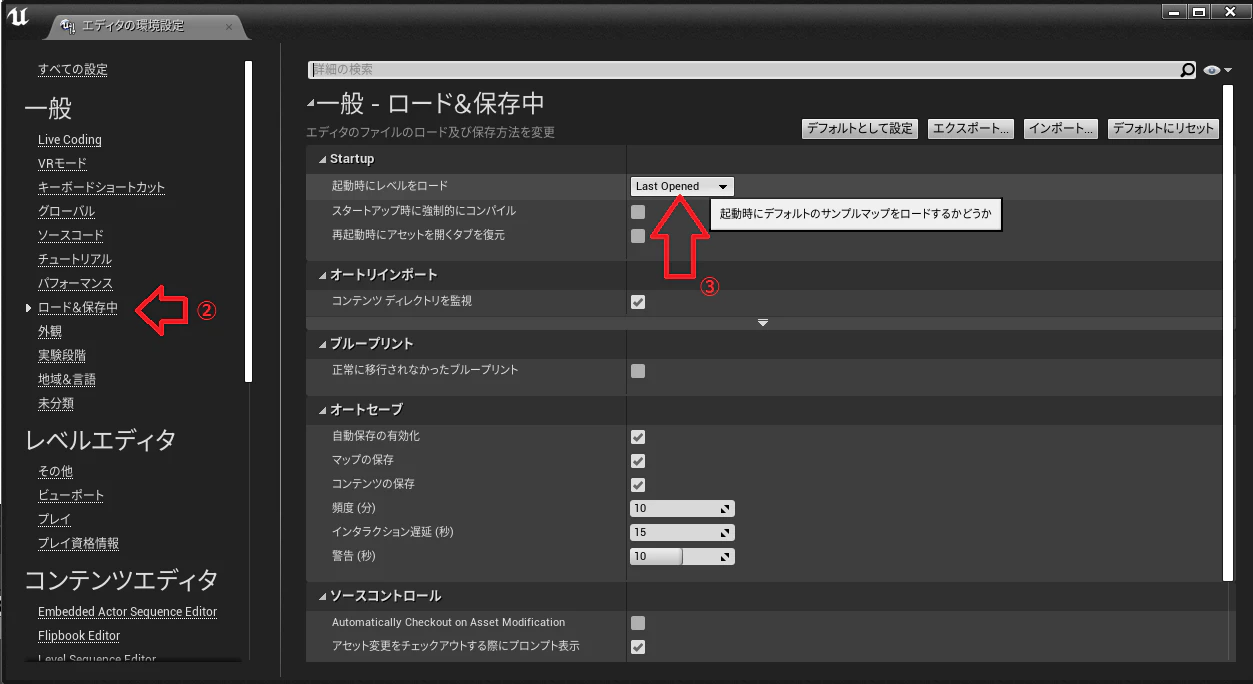Collapse the Startup section
Viewport: 1253px width, 684px height.
tap(322, 160)
